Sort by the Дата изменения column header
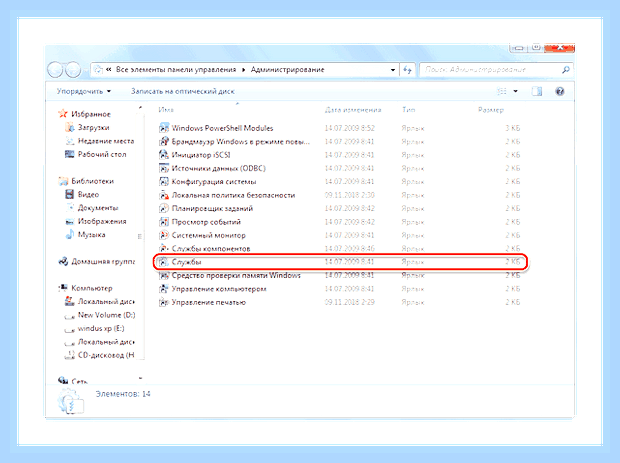Screen dimensions: 620x463 [353, 110]
